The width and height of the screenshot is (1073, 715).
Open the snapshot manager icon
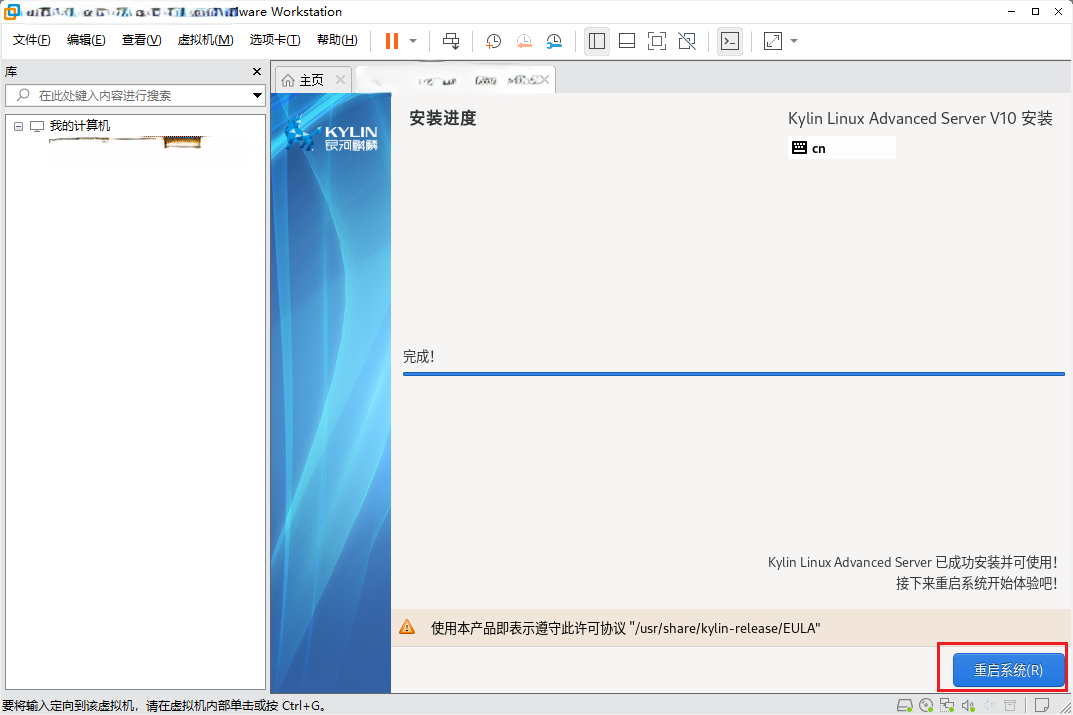coord(554,41)
